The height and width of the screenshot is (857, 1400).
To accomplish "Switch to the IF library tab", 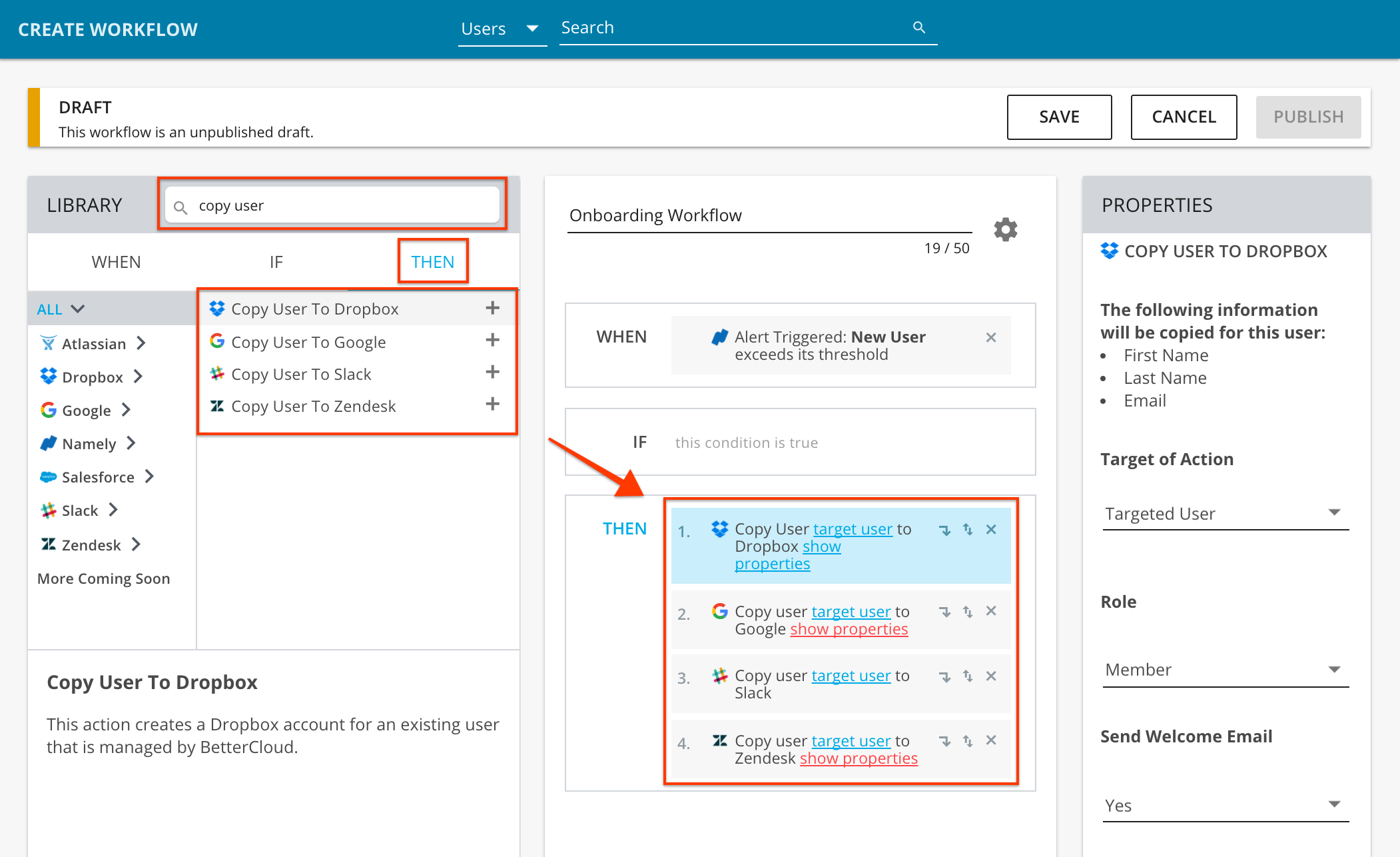I will 276,262.
